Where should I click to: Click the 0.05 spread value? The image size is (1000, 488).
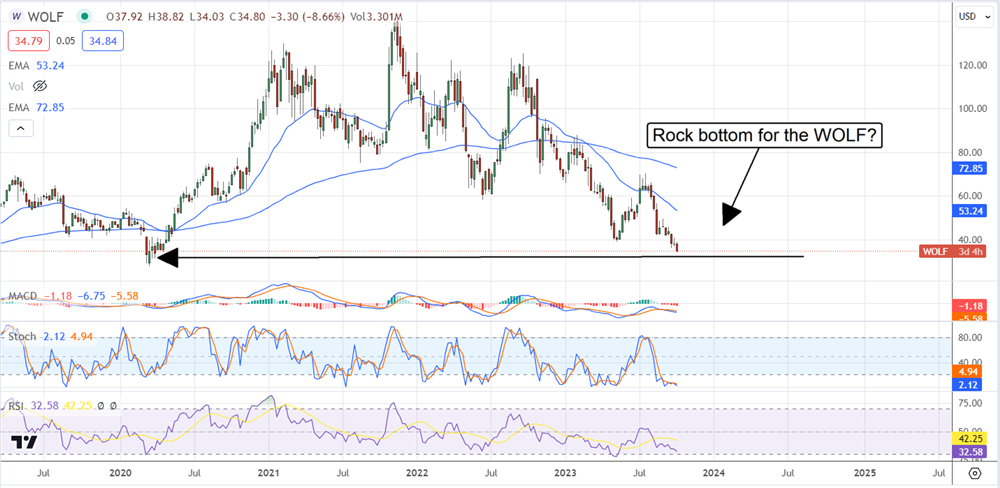click(66, 41)
